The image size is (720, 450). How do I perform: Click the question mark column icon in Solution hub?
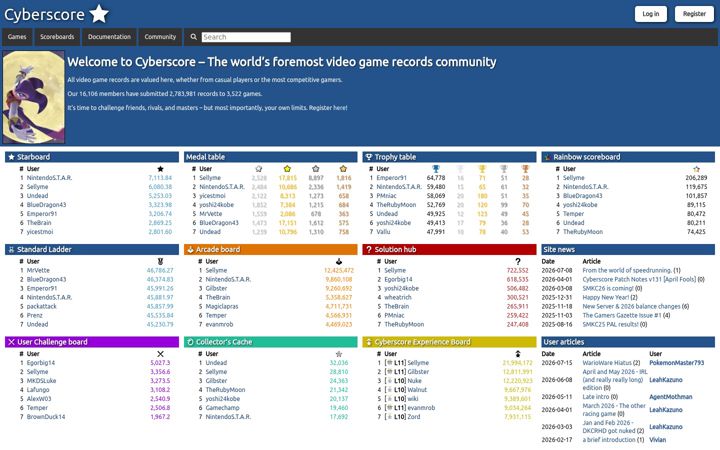pyautogui.click(x=518, y=261)
